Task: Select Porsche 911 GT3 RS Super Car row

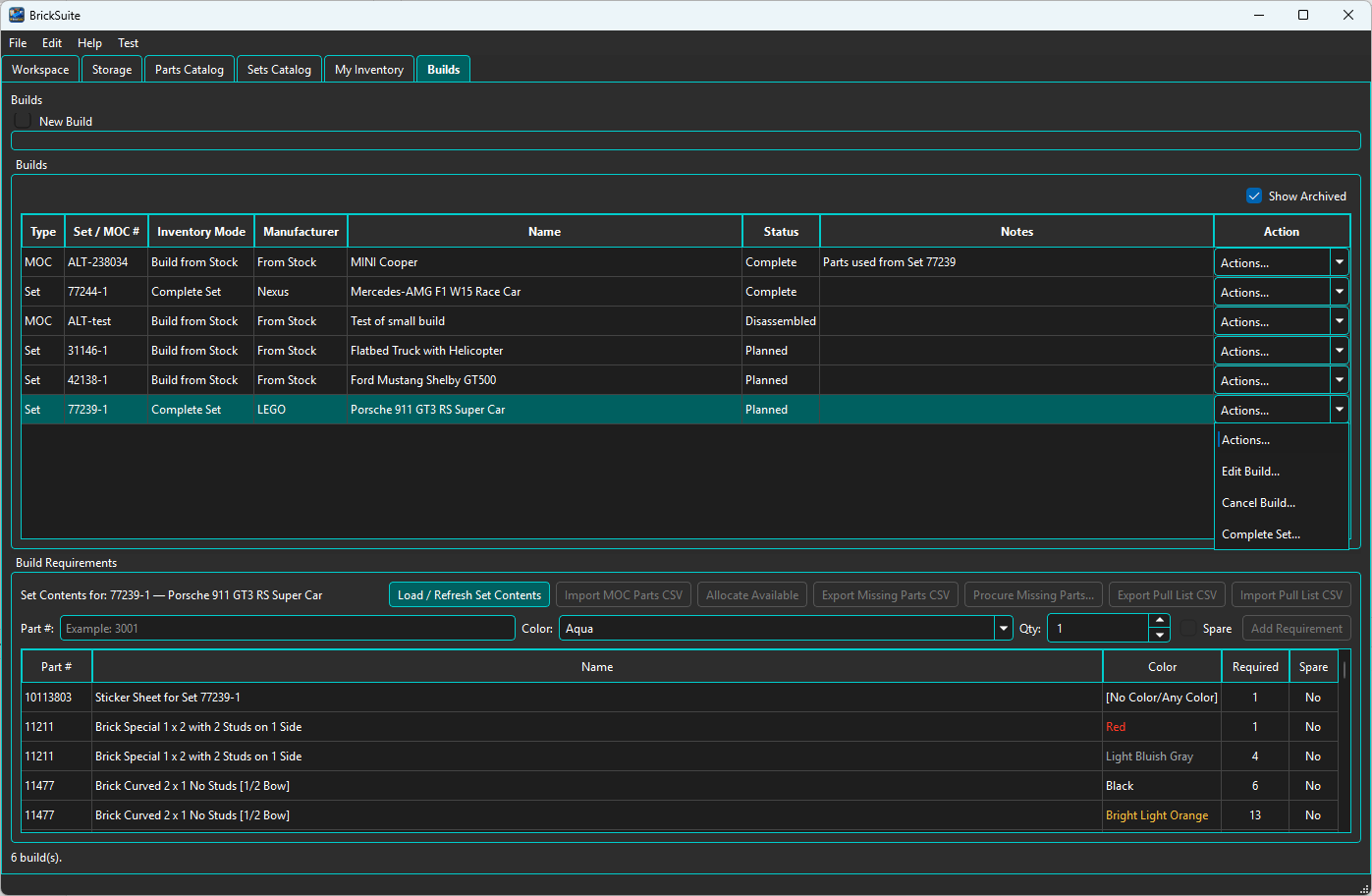Action: click(617, 410)
